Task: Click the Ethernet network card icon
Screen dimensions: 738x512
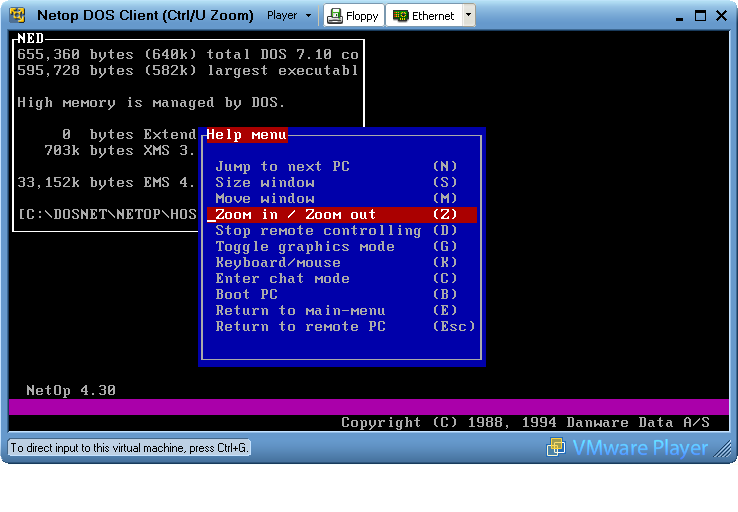Action: 400,16
